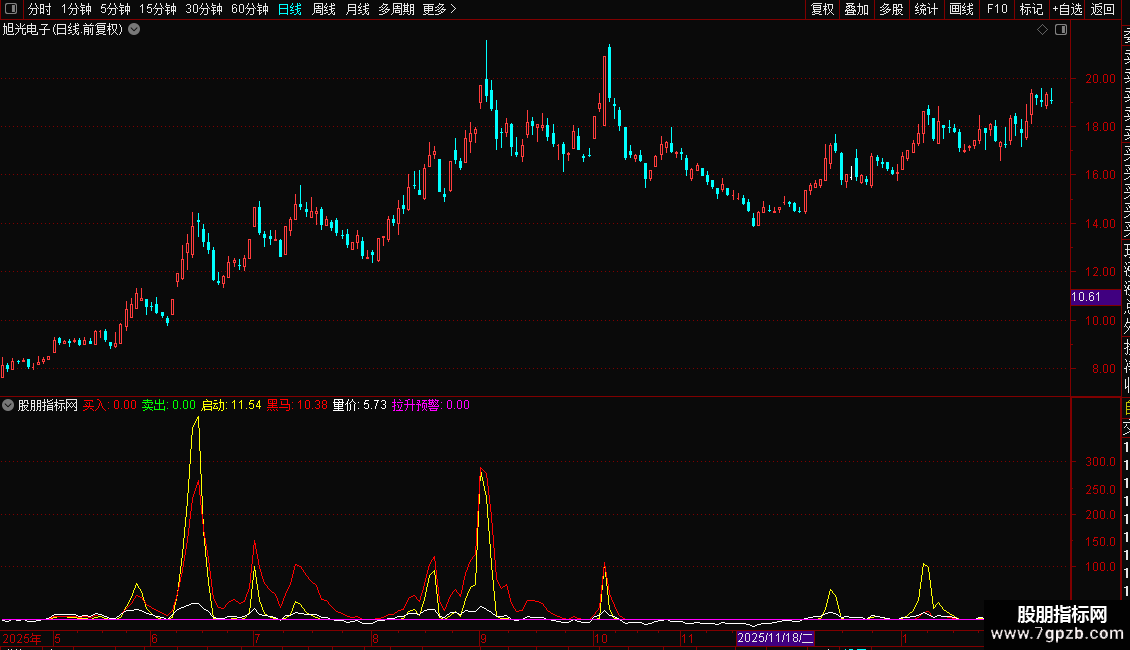Click the 量价: 5.73 indicator value
1130x650 pixels.
(x=360, y=405)
